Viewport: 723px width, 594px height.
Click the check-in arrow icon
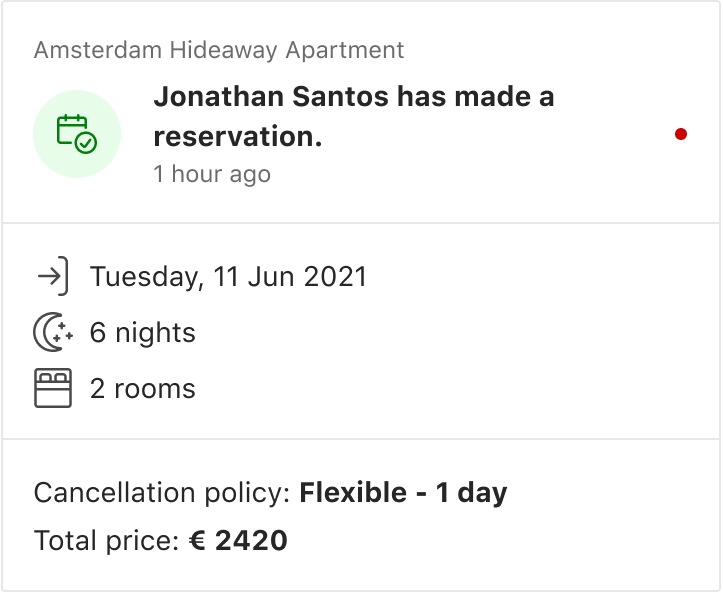coord(53,276)
